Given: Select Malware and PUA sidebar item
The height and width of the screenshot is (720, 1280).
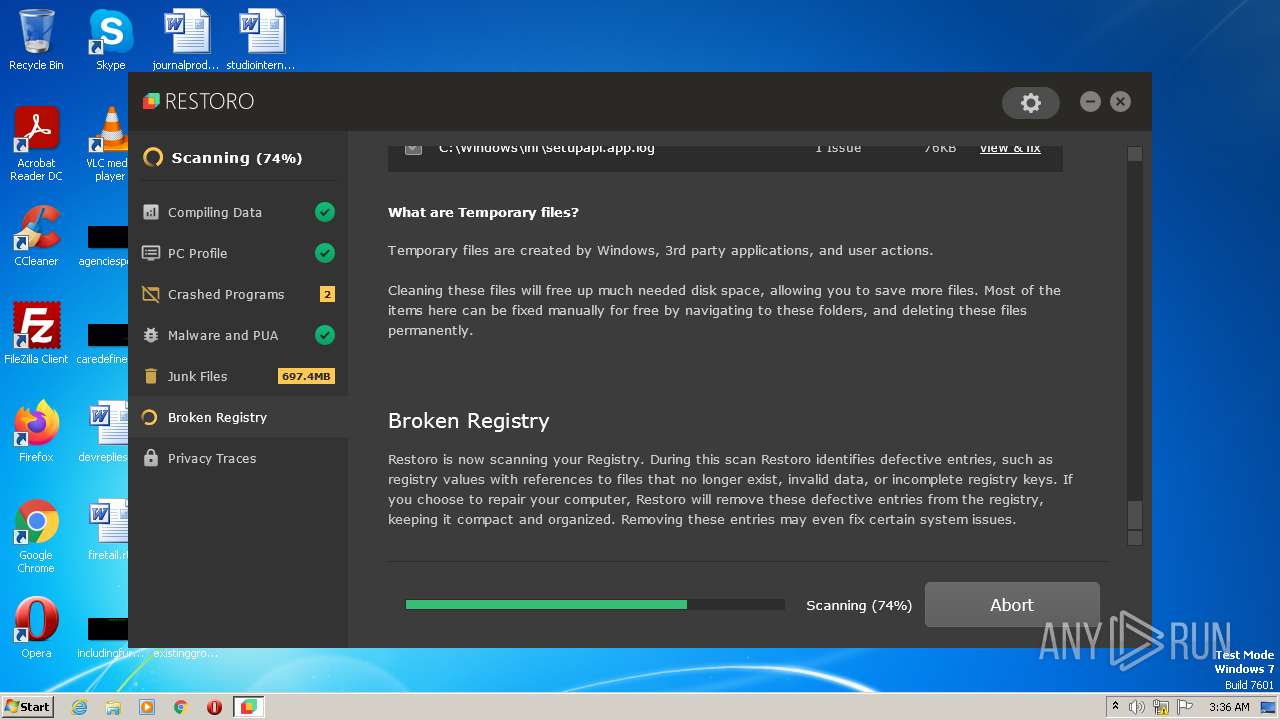Looking at the screenshot, I should tap(238, 335).
